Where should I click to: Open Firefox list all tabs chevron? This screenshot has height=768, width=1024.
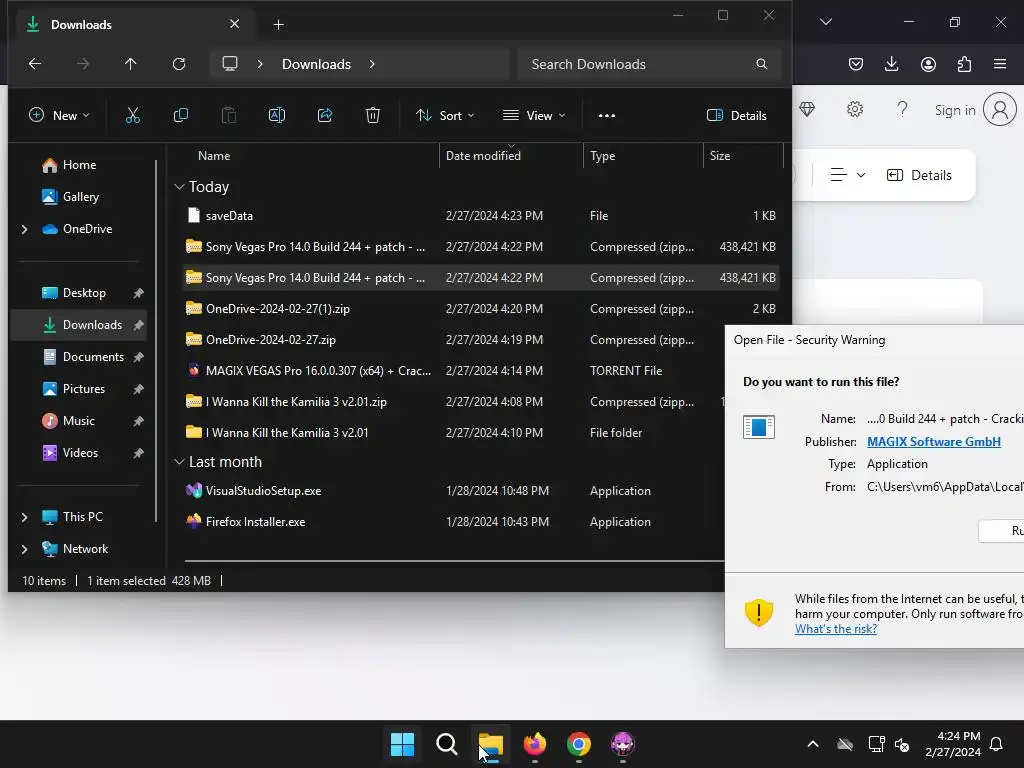[825, 22]
